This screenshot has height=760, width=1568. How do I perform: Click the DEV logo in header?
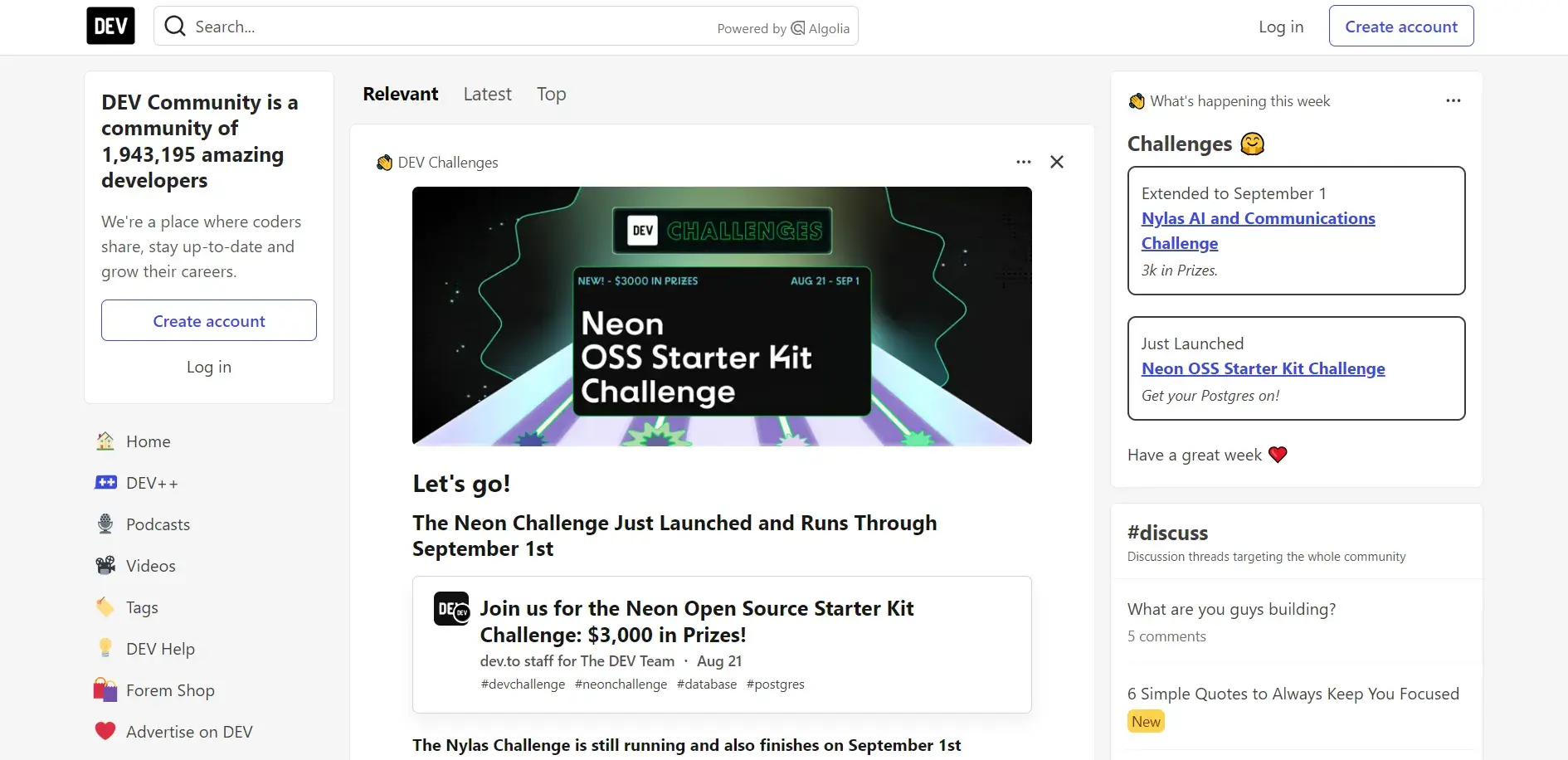(x=110, y=26)
